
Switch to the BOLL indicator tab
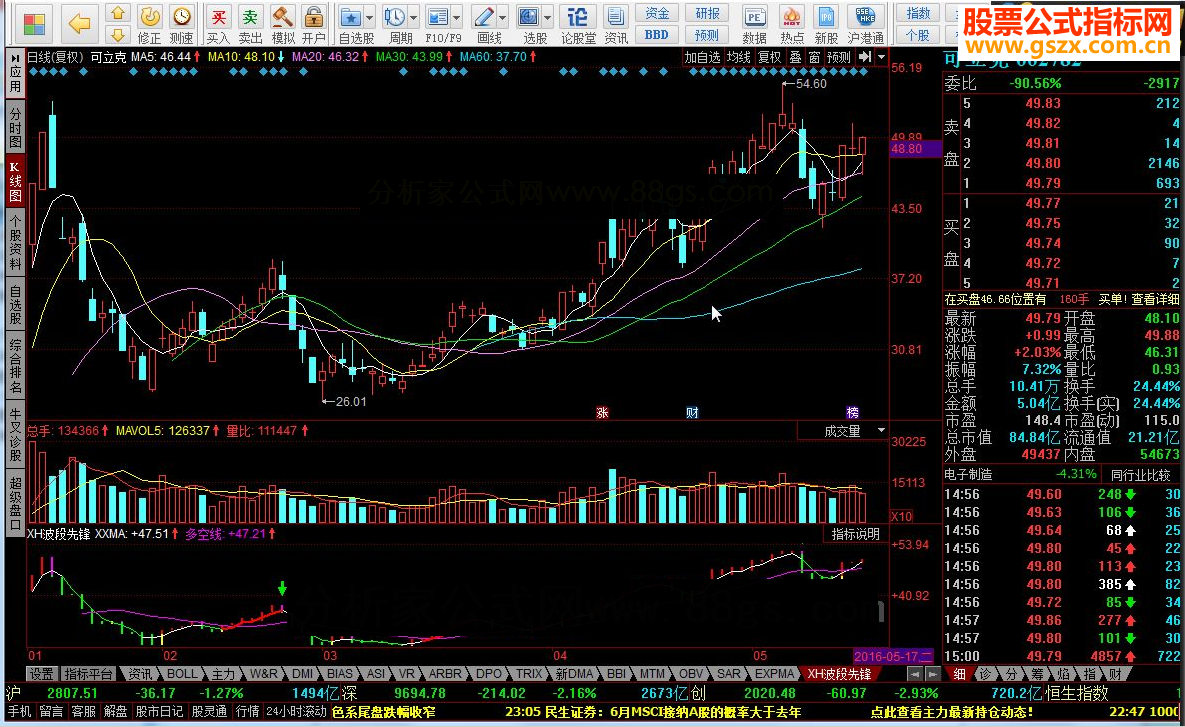[x=181, y=673]
